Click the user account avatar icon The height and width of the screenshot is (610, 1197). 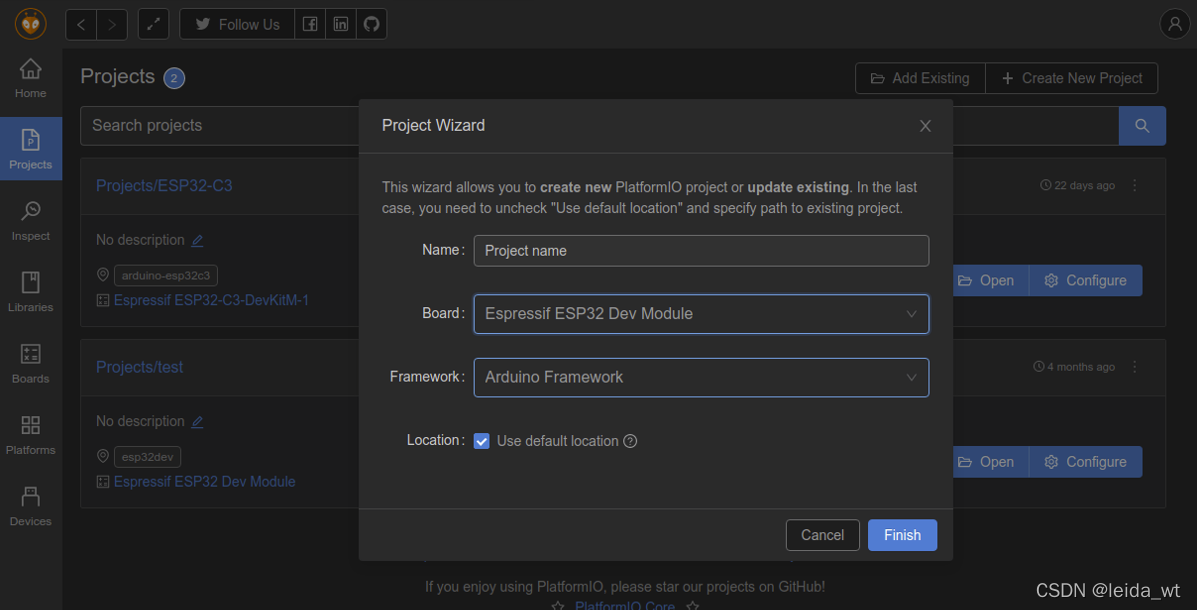pyautogui.click(x=1175, y=24)
